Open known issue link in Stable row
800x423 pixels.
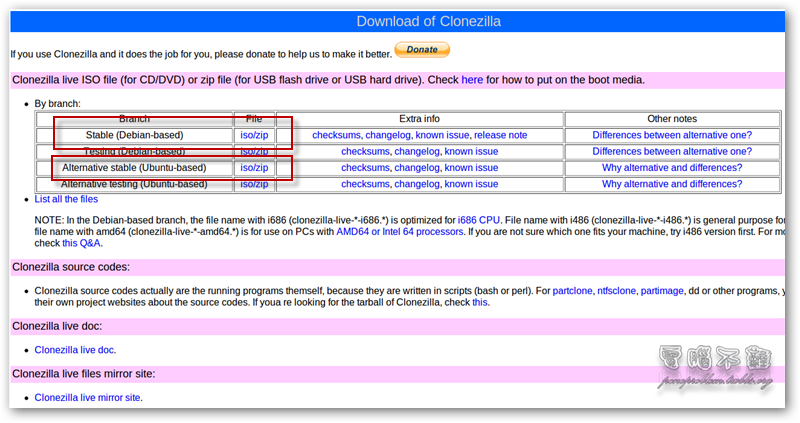click(442, 135)
